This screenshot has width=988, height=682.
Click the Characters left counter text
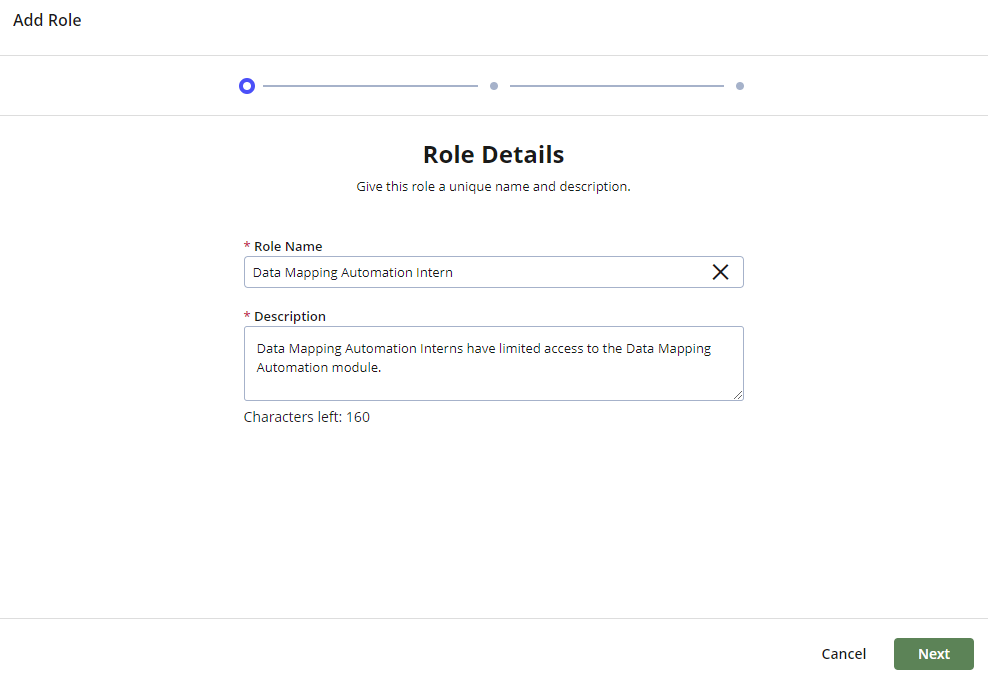click(307, 417)
